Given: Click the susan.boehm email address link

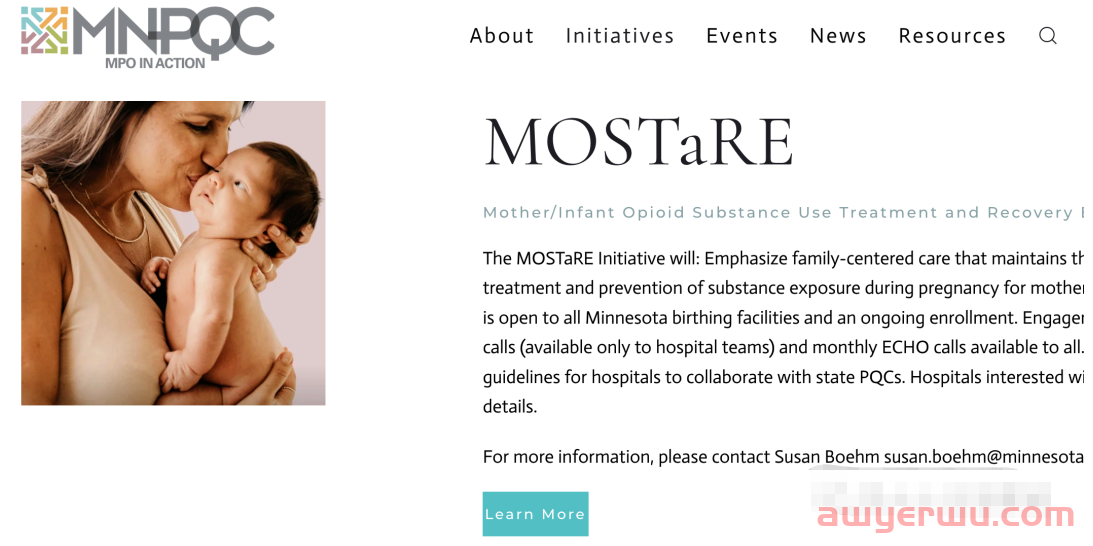Looking at the screenshot, I should (x=985, y=457).
